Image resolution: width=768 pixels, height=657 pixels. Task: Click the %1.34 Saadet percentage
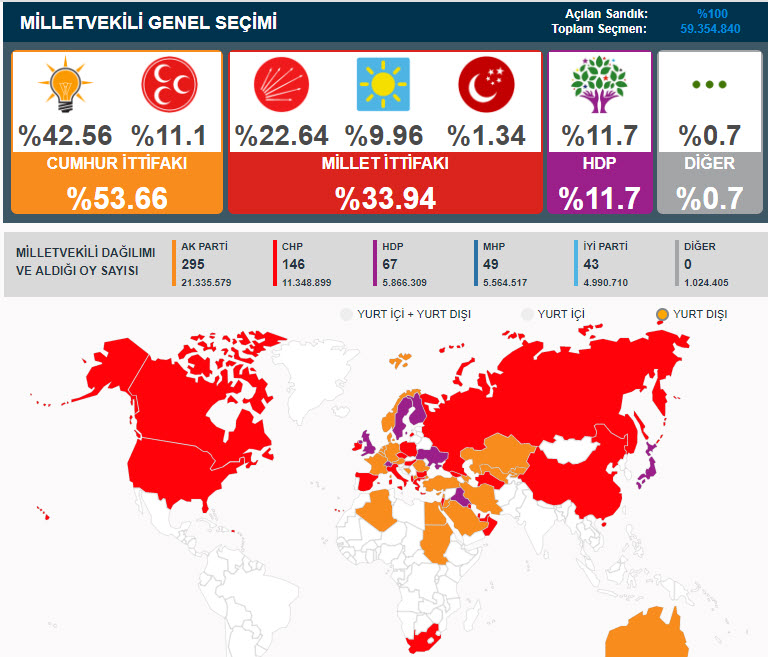[x=486, y=136]
